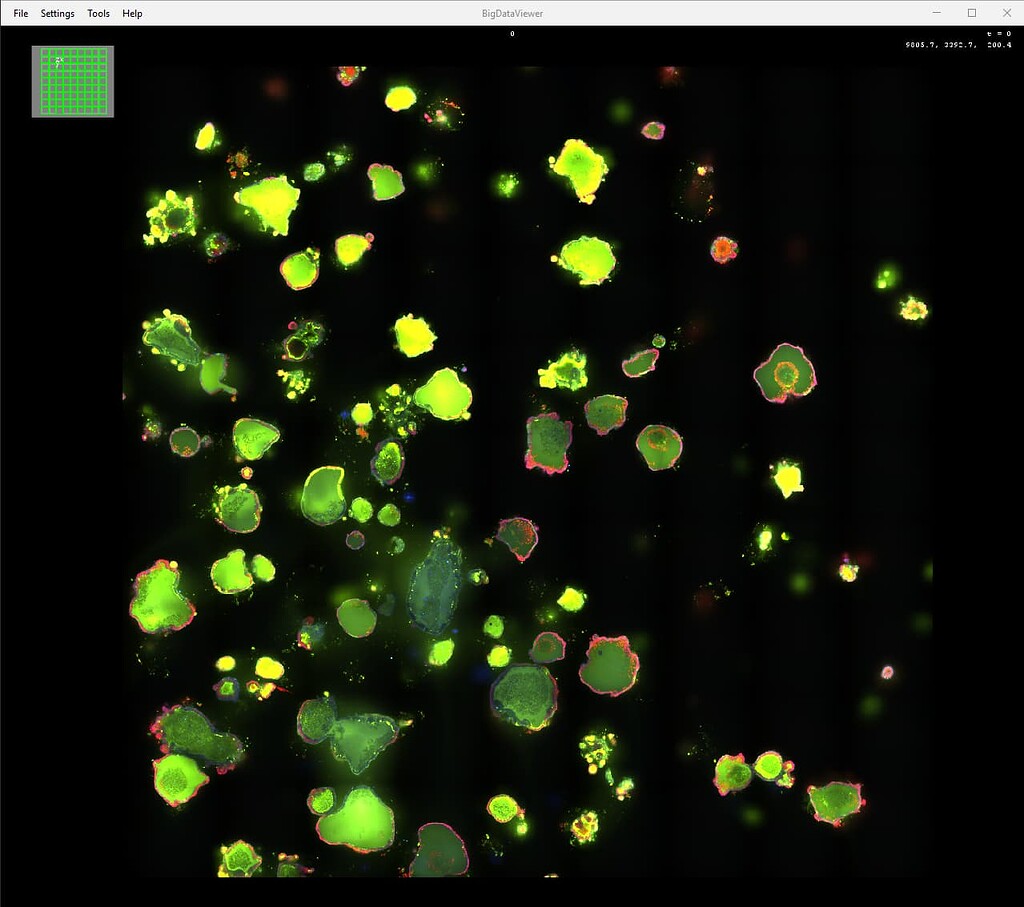Click the source label 0 at top center

click(512, 33)
